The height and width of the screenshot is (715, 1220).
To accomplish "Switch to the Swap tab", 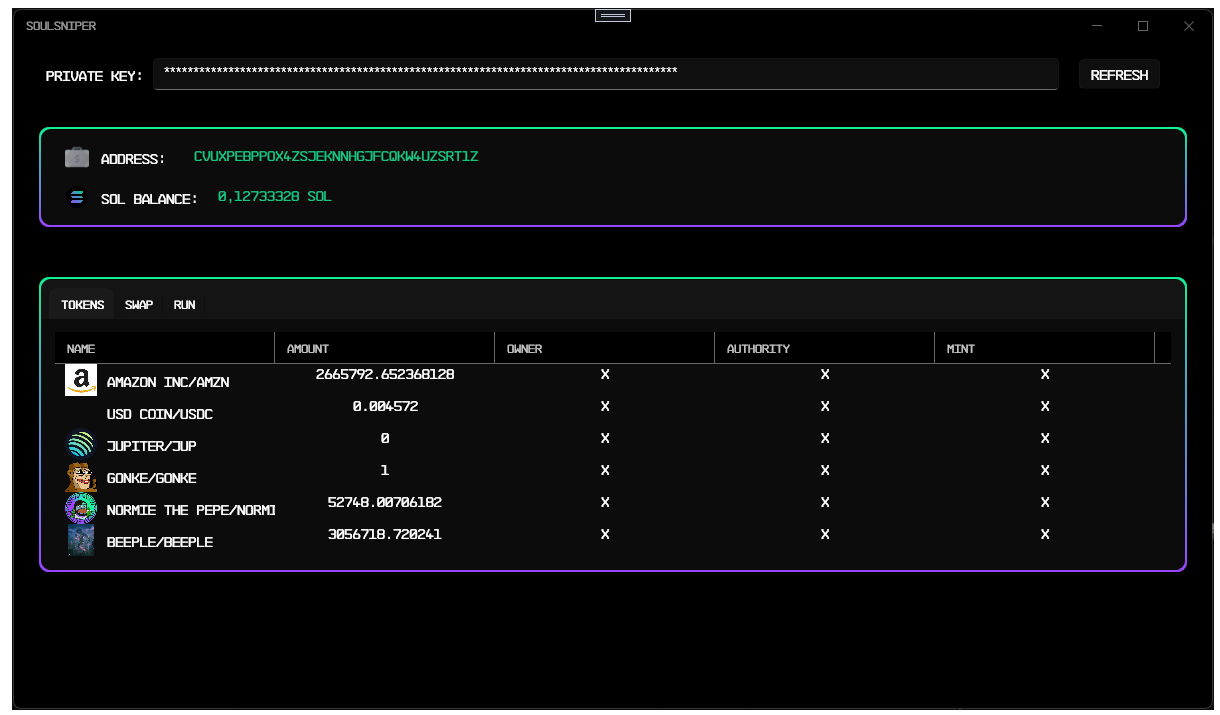I will 138,304.
